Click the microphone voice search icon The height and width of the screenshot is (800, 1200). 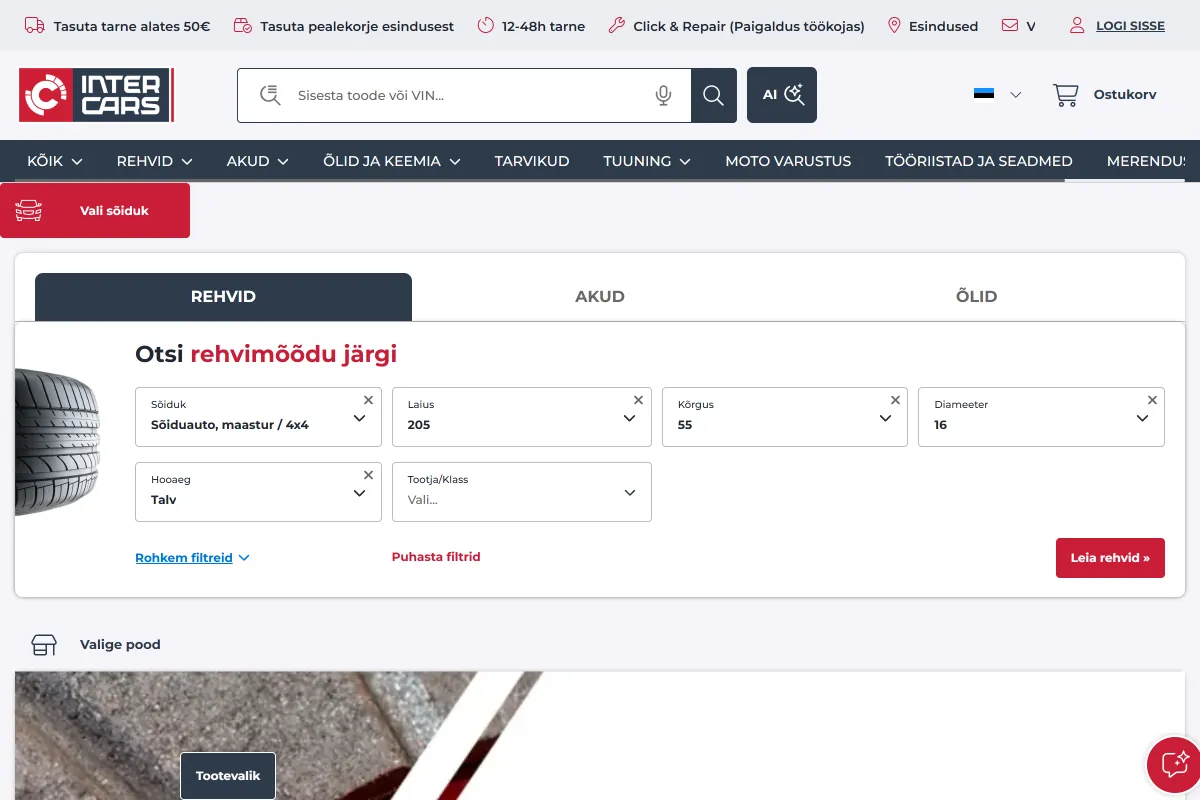663,95
